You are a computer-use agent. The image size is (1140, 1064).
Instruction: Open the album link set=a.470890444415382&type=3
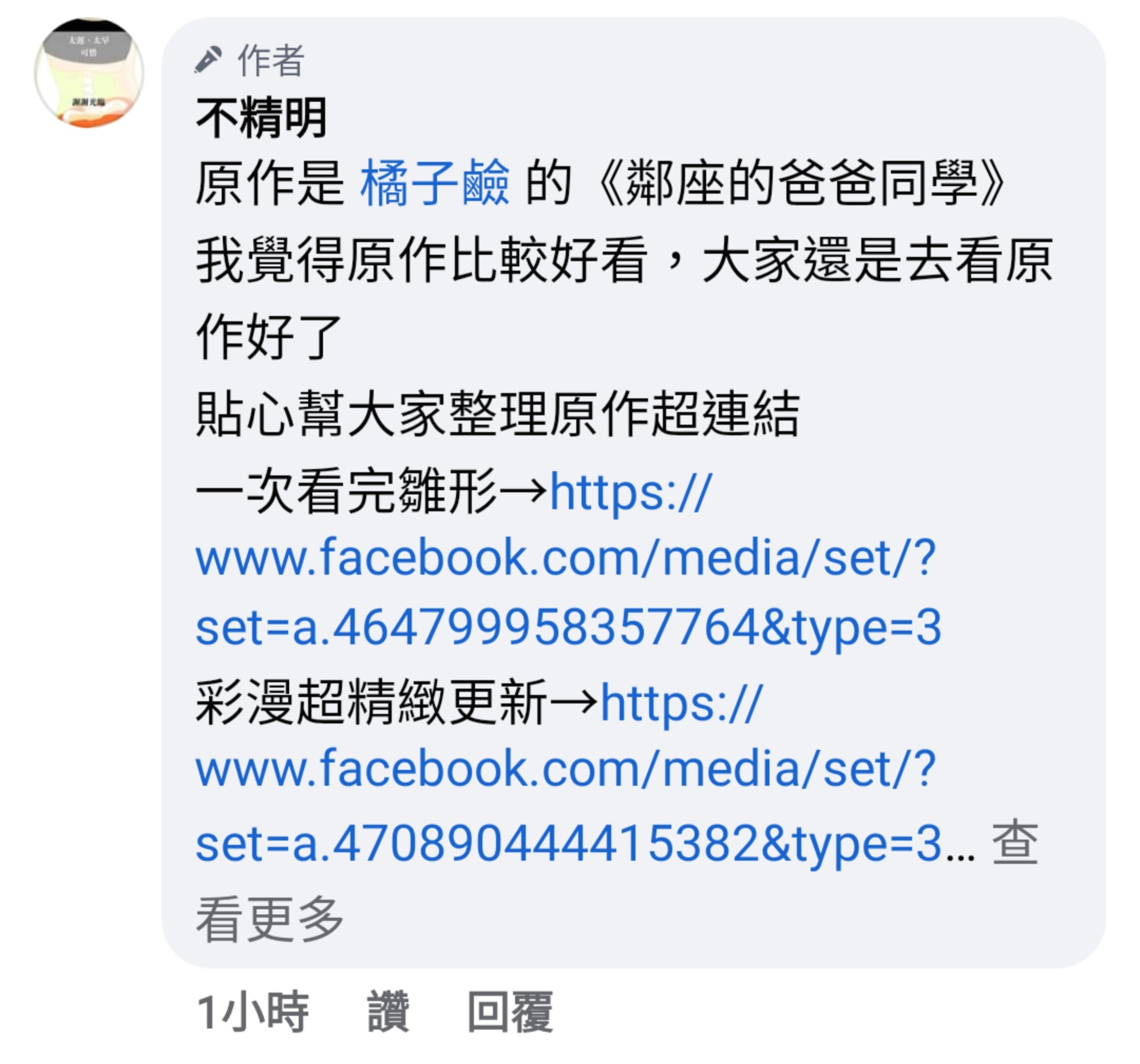568,844
